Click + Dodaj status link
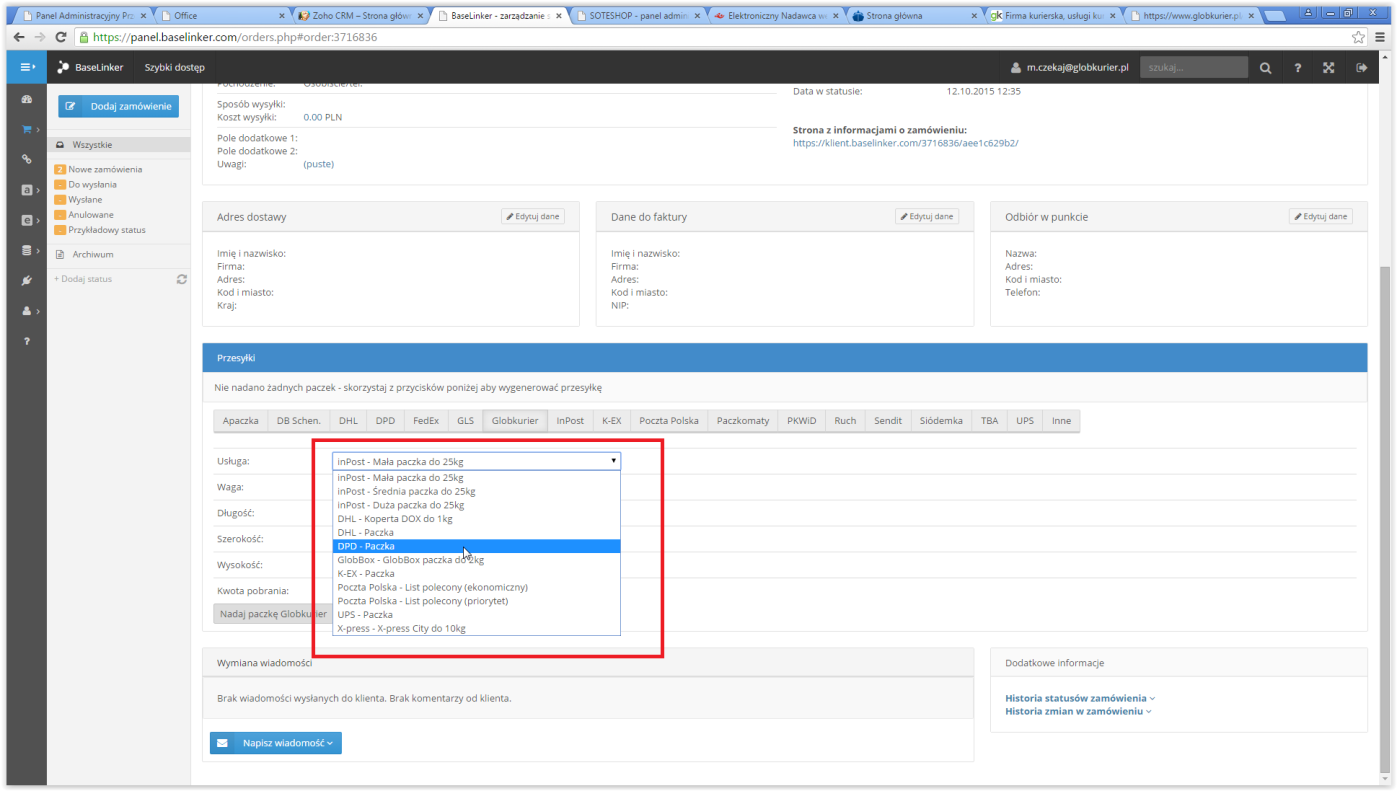Viewport: 1397px width, 791px height. tap(83, 279)
